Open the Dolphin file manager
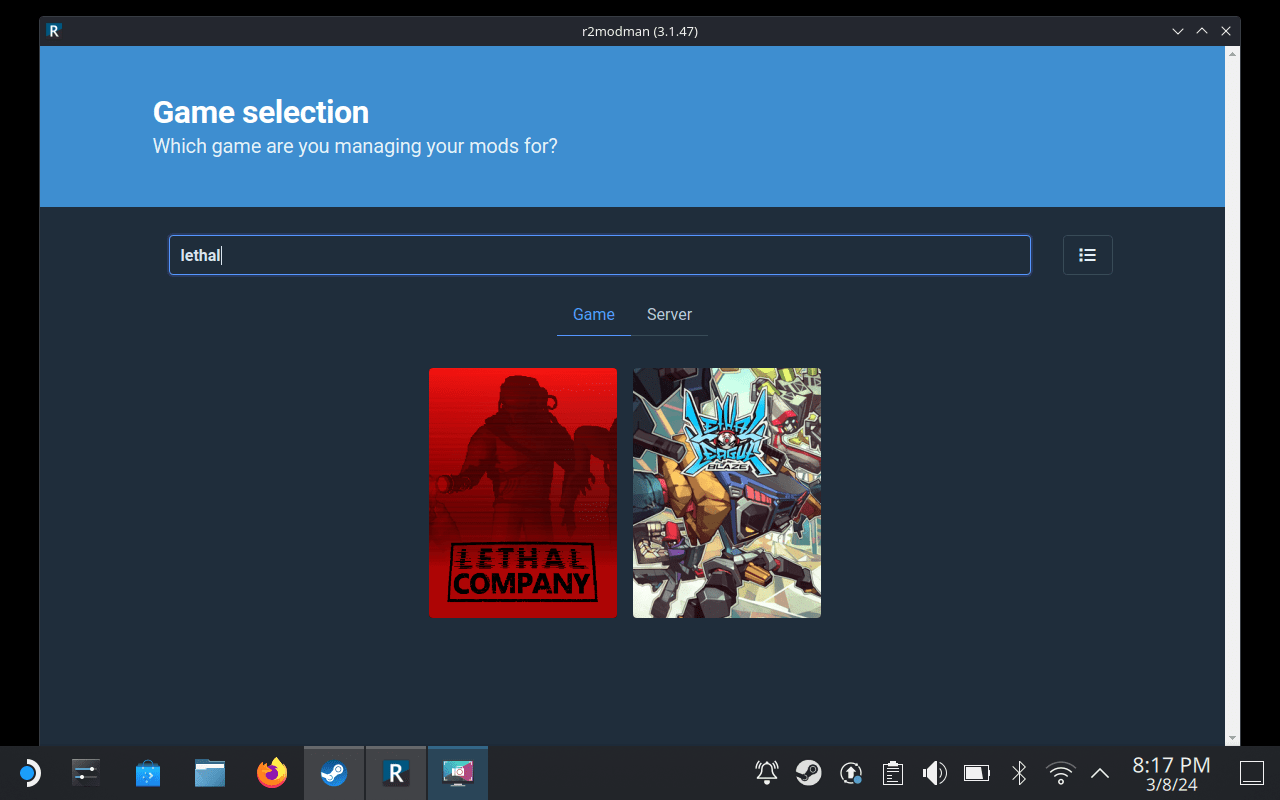Screen dimensions: 1280x800 210,773
